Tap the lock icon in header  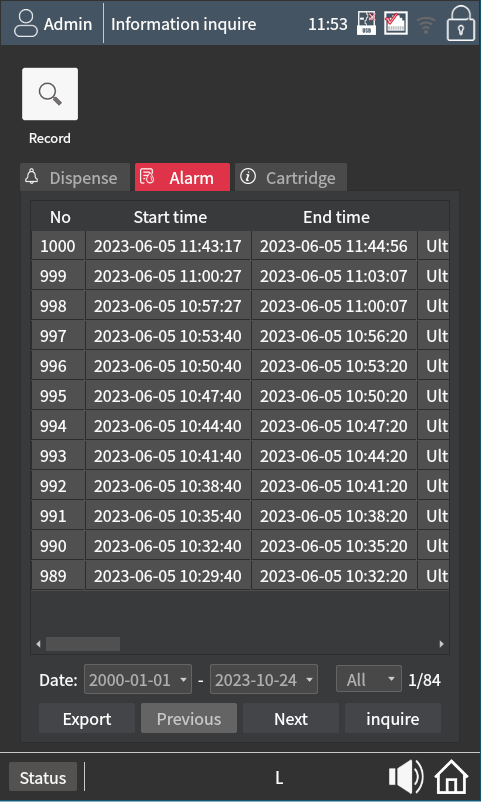click(461, 24)
